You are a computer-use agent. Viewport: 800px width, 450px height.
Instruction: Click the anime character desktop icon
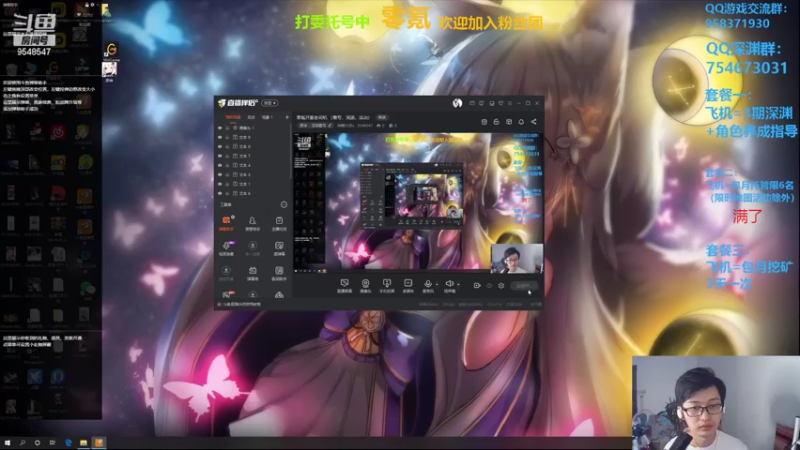(110, 71)
